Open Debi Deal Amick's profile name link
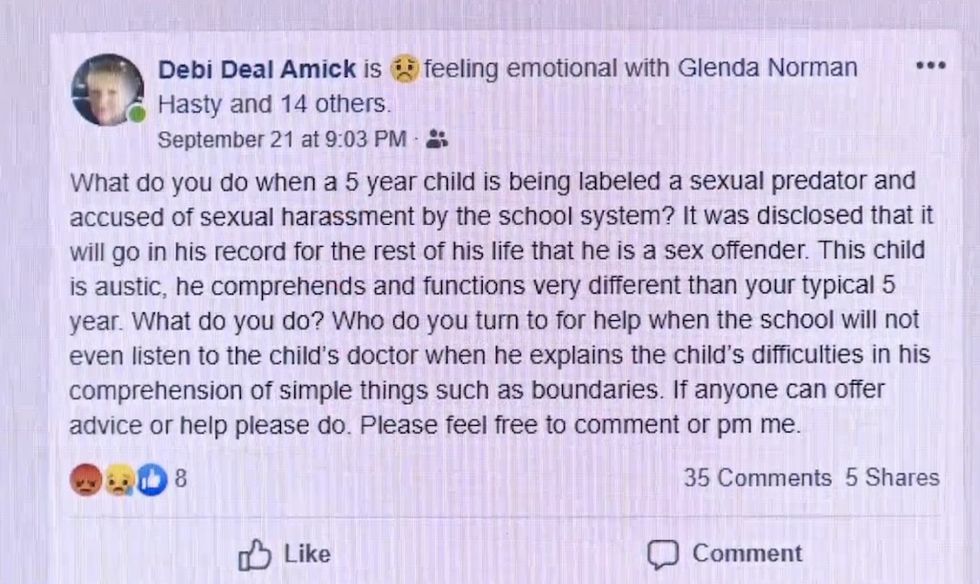 coord(257,69)
